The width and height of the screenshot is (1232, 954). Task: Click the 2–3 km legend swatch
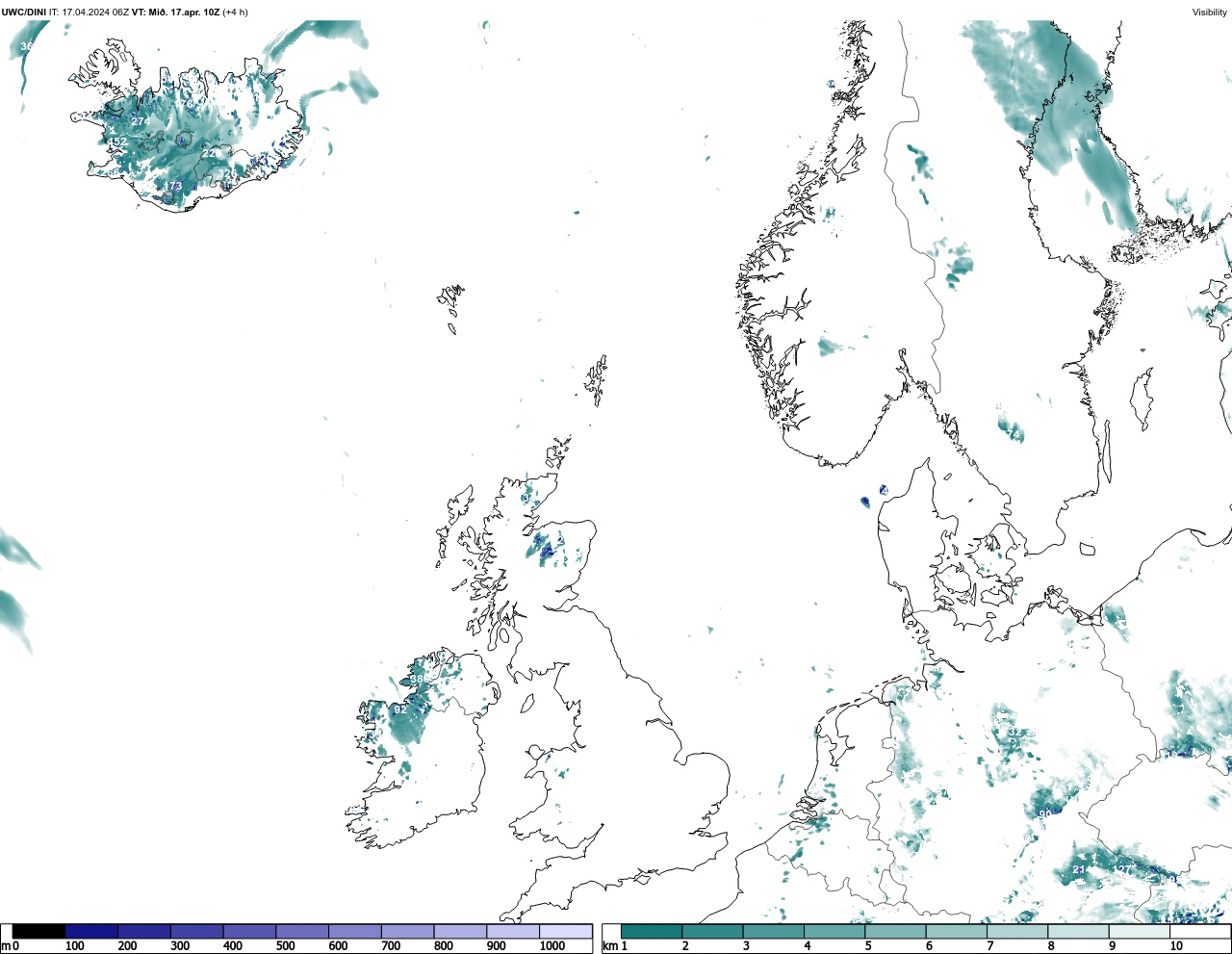coord(712,931)
